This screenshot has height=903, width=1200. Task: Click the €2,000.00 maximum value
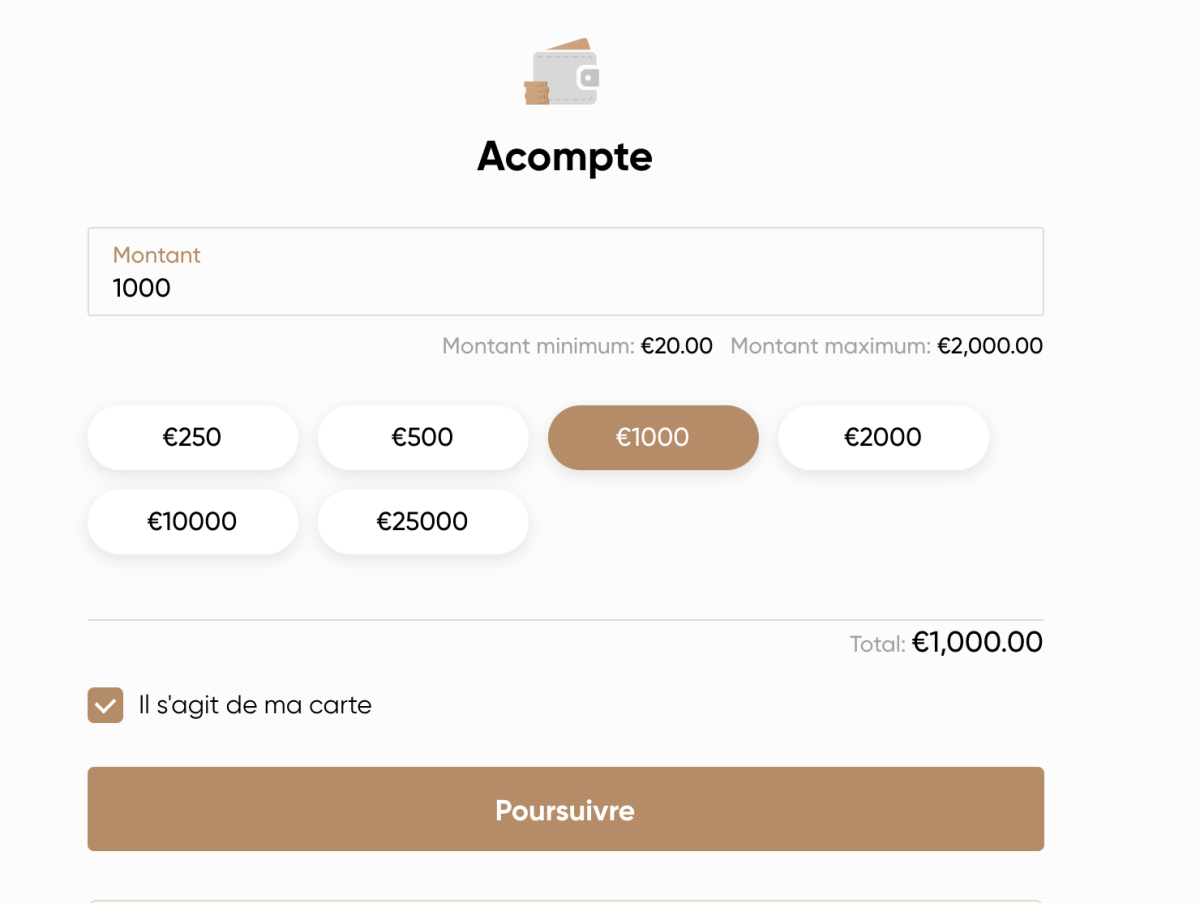click(990, 346)
